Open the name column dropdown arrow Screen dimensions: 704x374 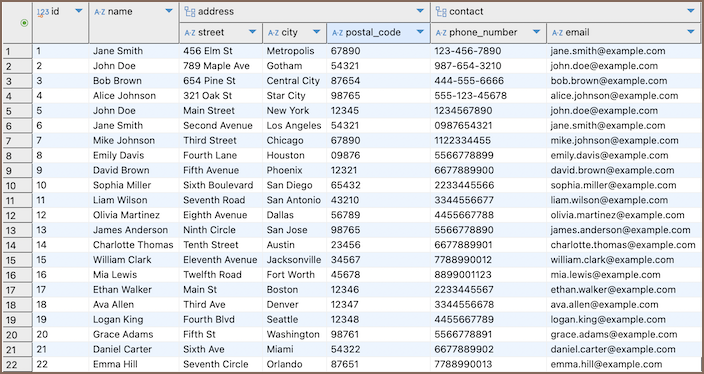(x=169, y=11)
